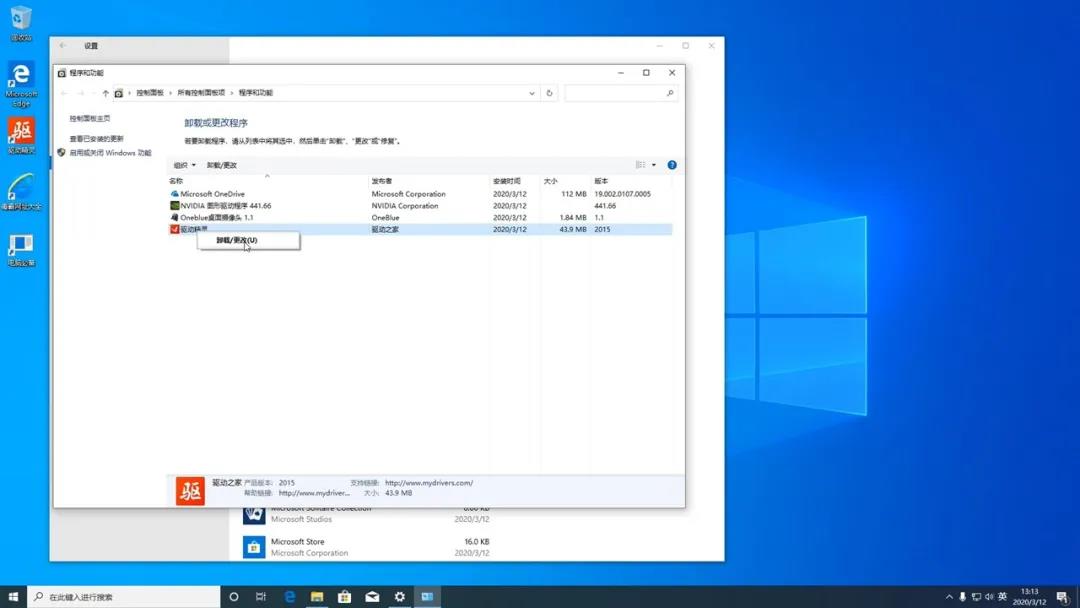Click the NVIDIA green icon in list
The height and width of the screenshot is (608, 1080).
[174, 206]
